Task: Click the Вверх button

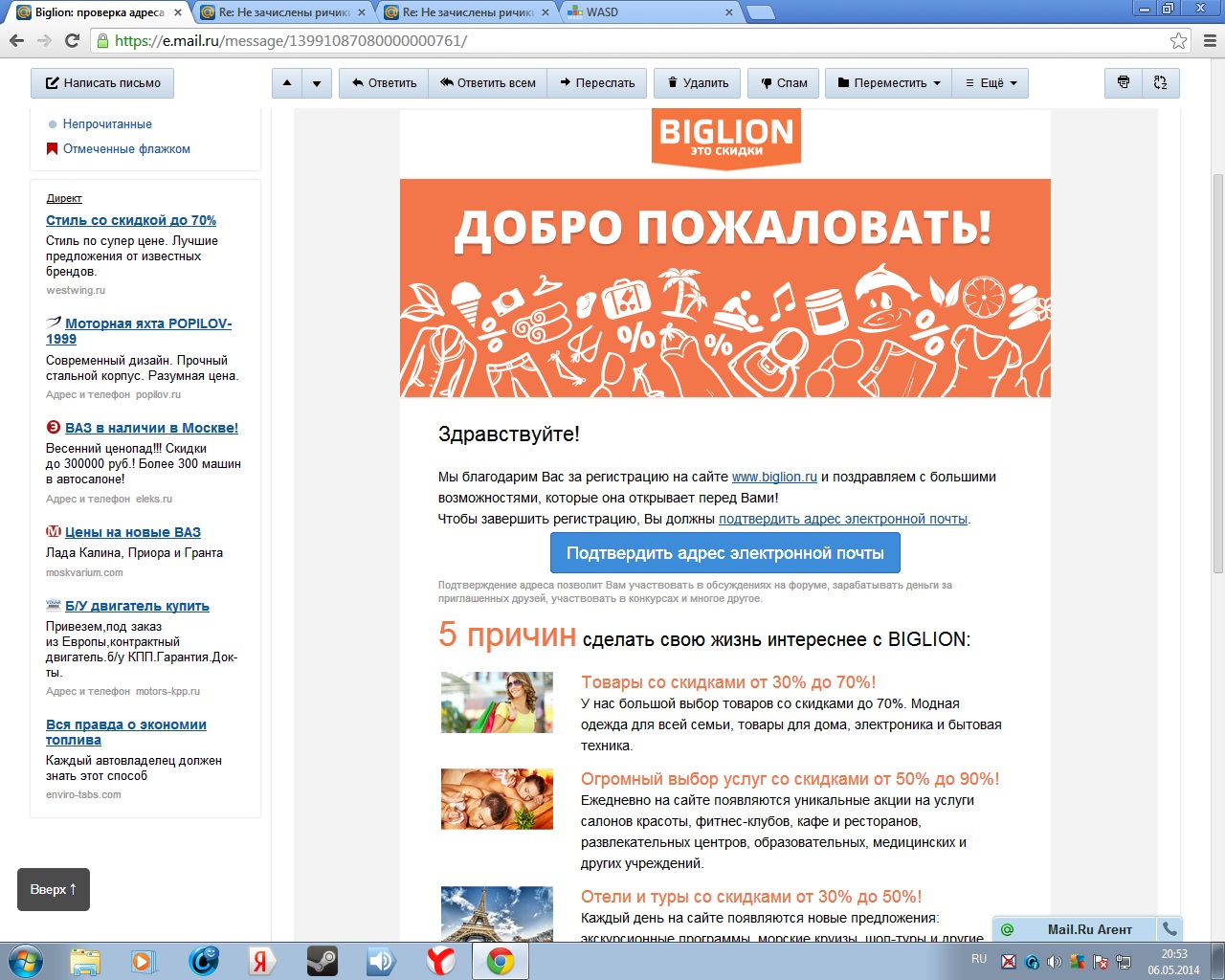Action: [x=54, y=889]
